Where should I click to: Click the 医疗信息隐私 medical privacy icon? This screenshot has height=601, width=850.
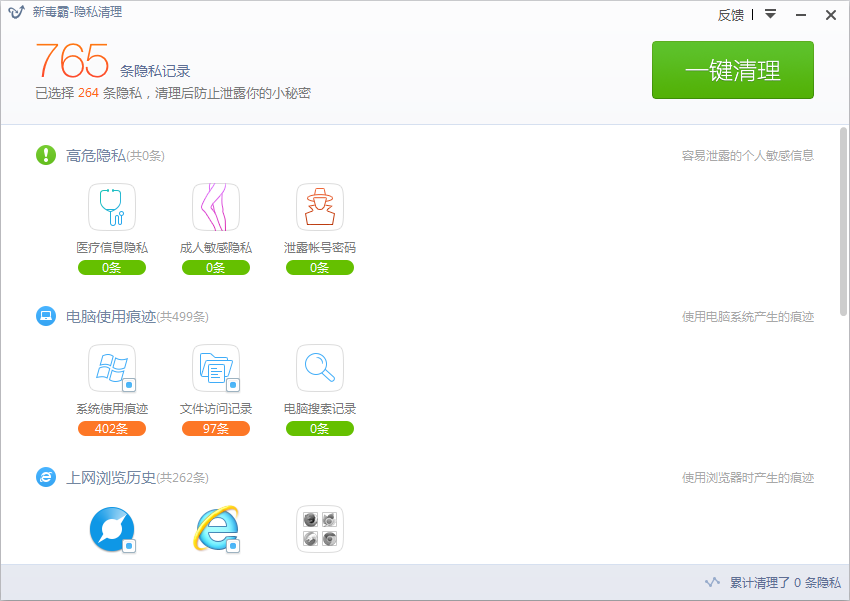point(112,206)
